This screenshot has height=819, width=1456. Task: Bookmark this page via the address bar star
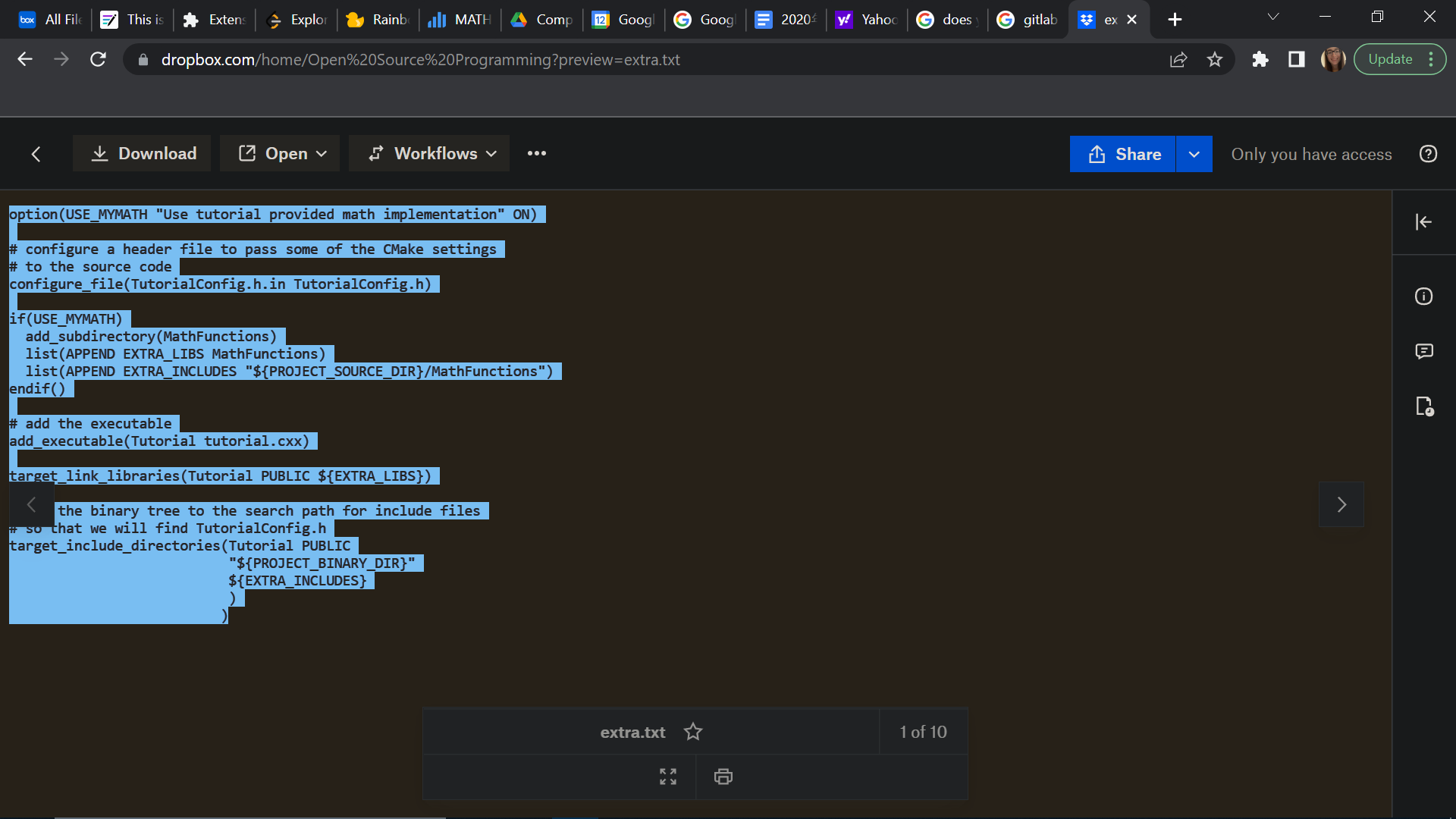1215,59
